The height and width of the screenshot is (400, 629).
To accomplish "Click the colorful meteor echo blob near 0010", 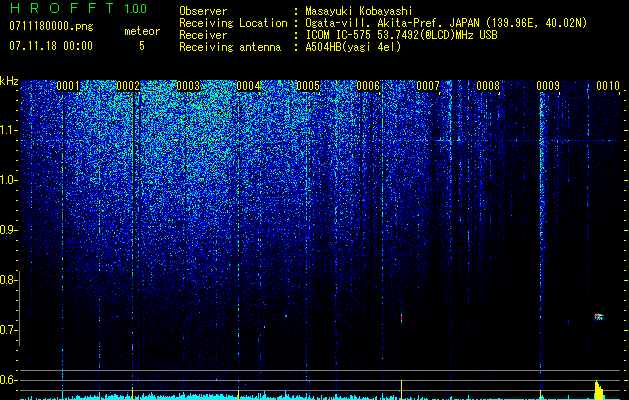I will click(x=599, y=317).
